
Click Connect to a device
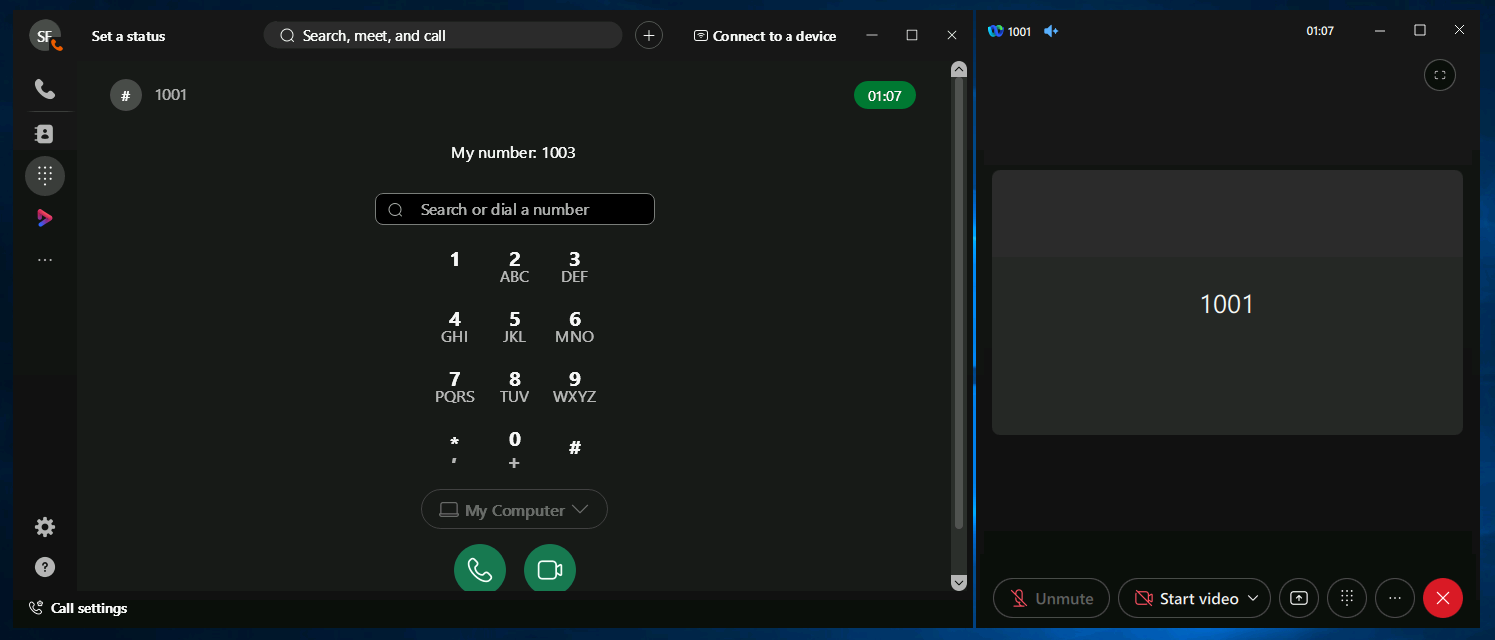point(764,36)
